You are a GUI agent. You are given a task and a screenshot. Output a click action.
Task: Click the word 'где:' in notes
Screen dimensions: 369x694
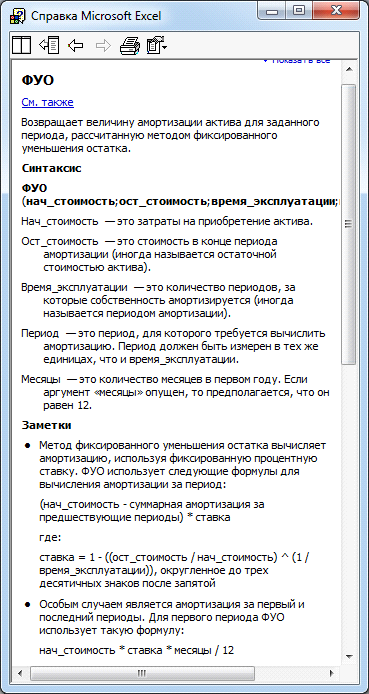pos(50,538)
